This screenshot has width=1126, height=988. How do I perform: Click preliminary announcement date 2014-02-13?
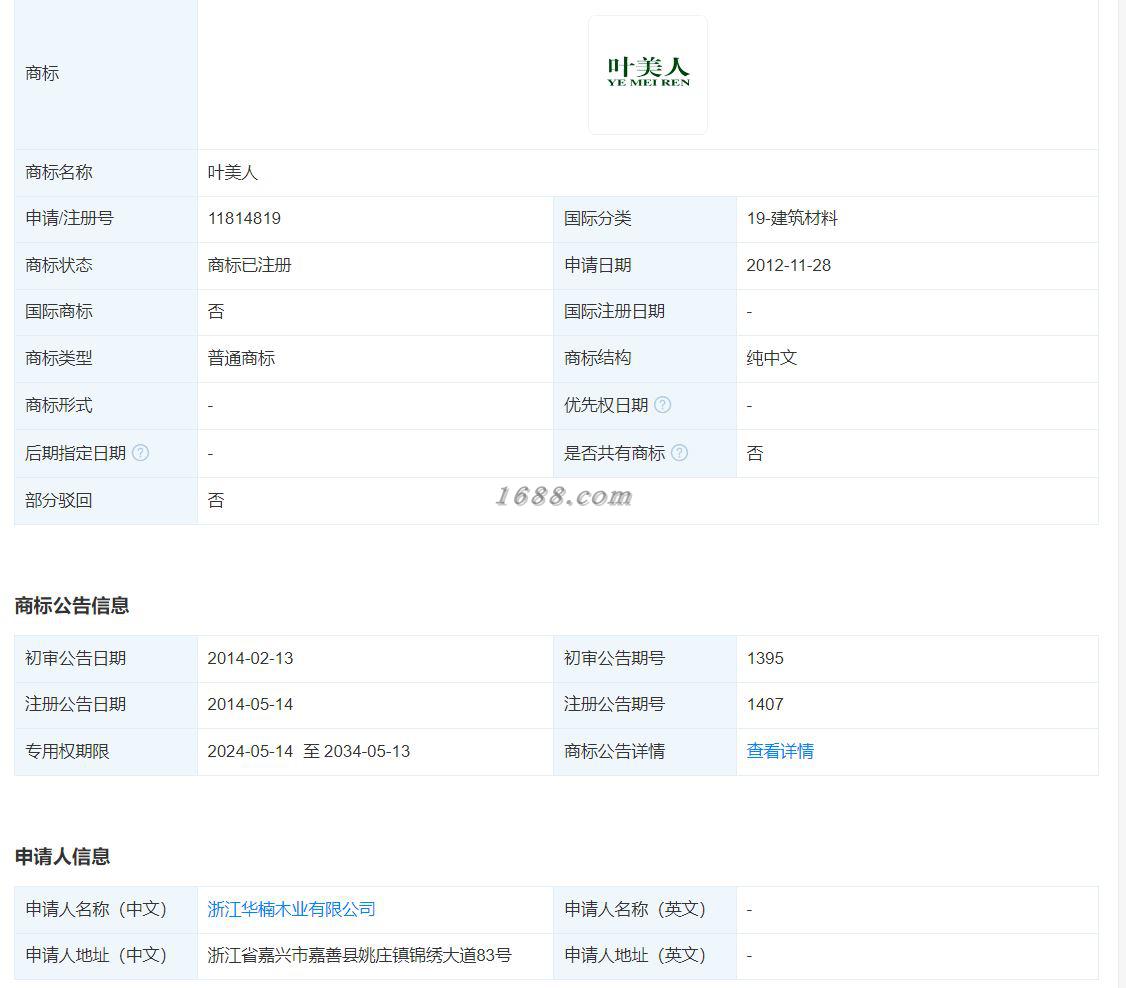click(x=250, y=658)
